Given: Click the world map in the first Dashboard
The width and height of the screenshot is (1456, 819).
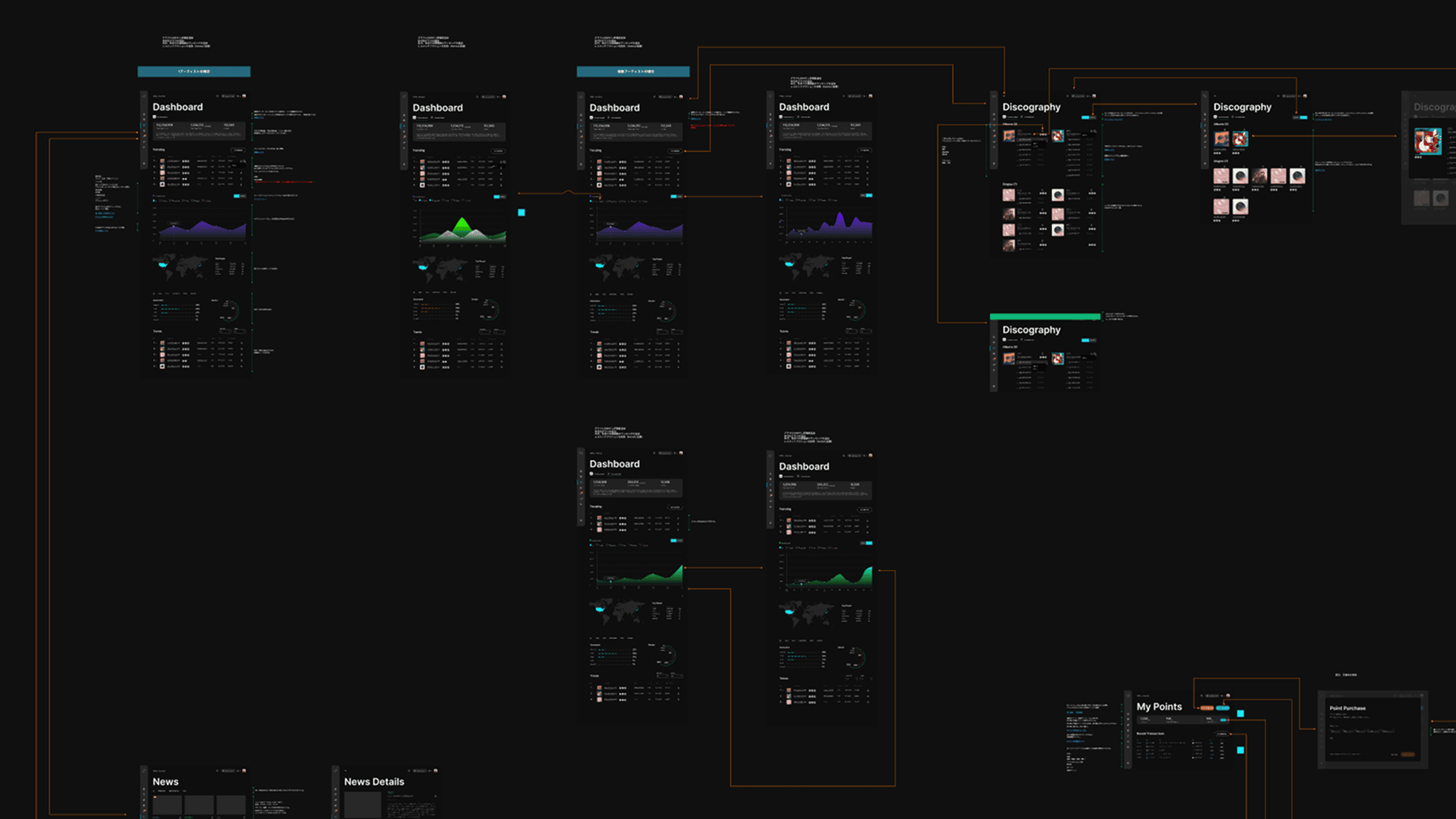Looking at the screenshot, I should [181, 265].
